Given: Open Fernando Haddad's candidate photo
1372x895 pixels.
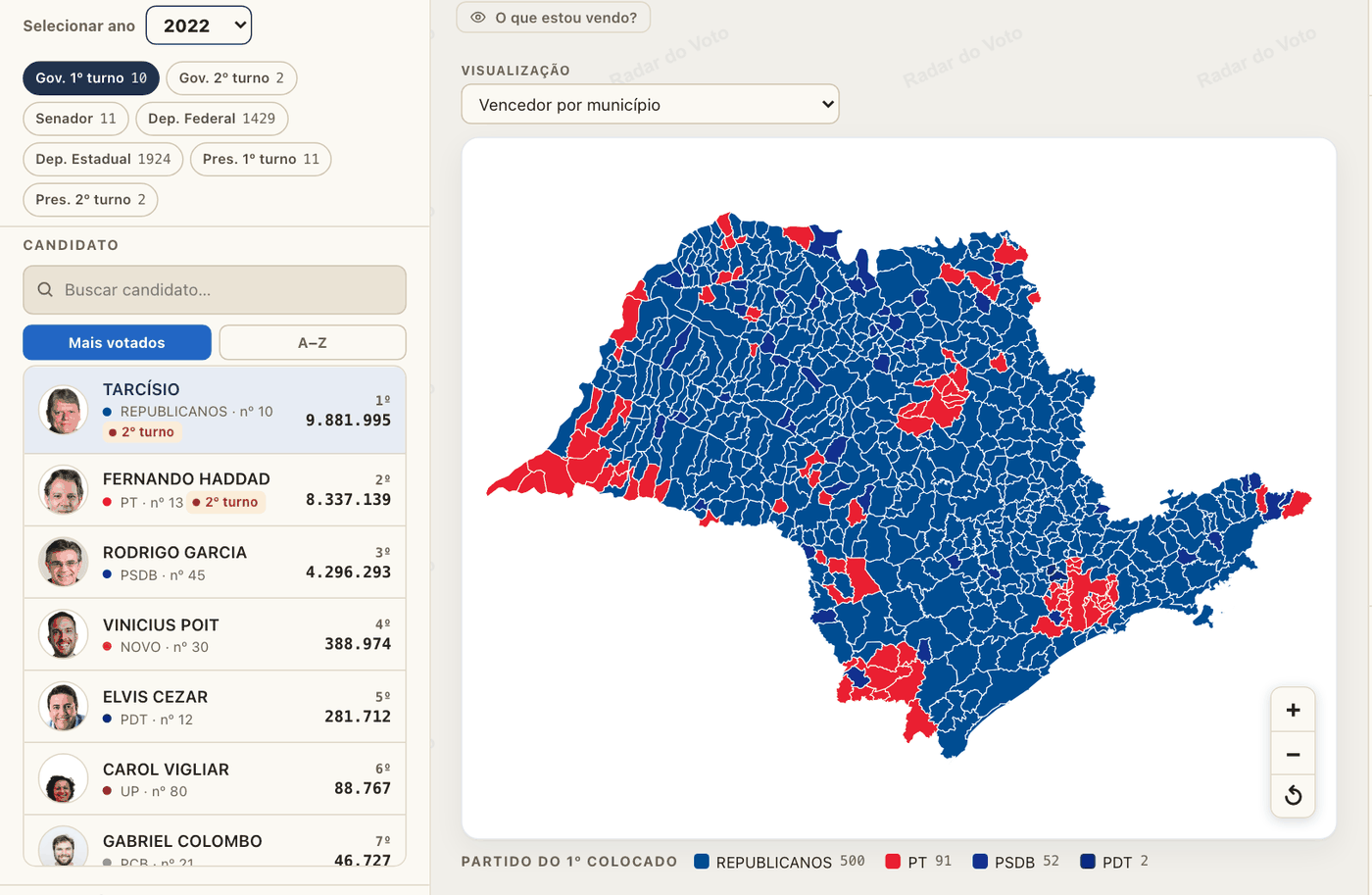Looking at the screenshot, I should pyautogui.click(x=64, y=490).
